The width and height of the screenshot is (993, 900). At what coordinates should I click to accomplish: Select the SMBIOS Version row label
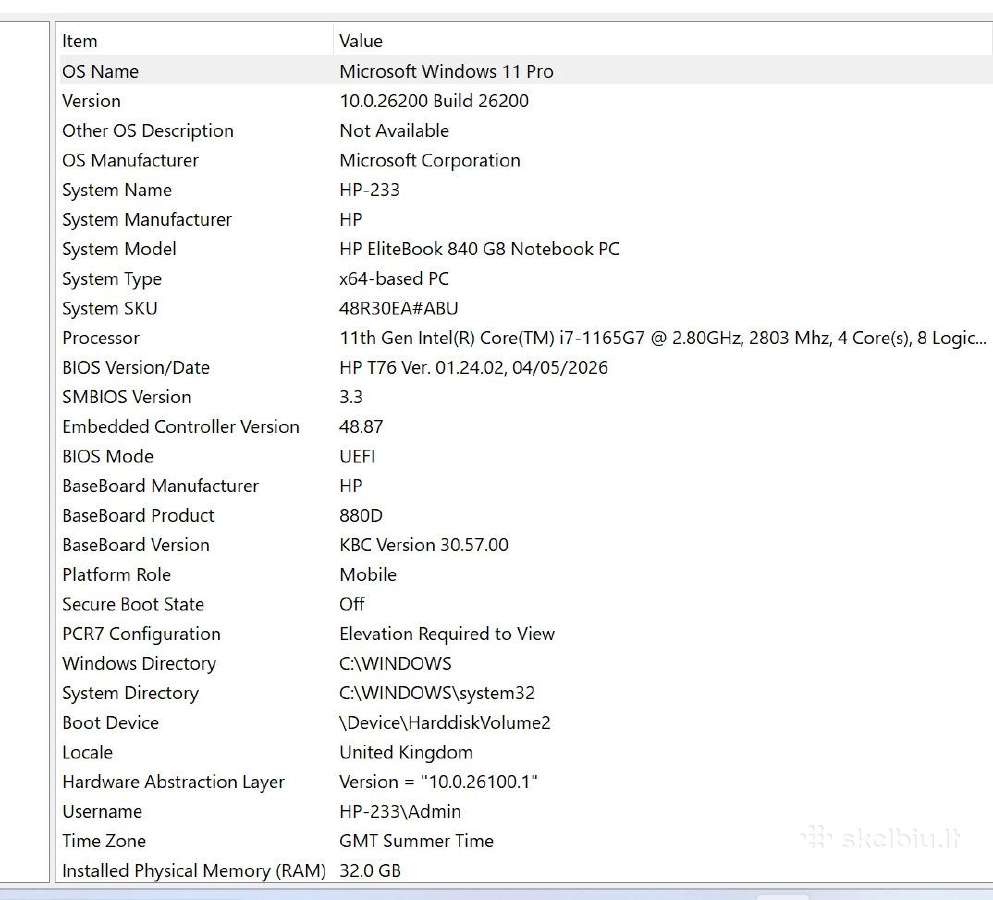pyautogui.click(x=127, y=397)
